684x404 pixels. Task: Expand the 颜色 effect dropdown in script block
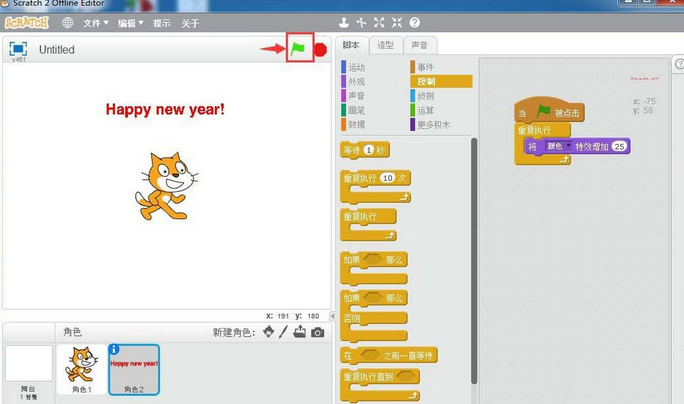[569, 146]
